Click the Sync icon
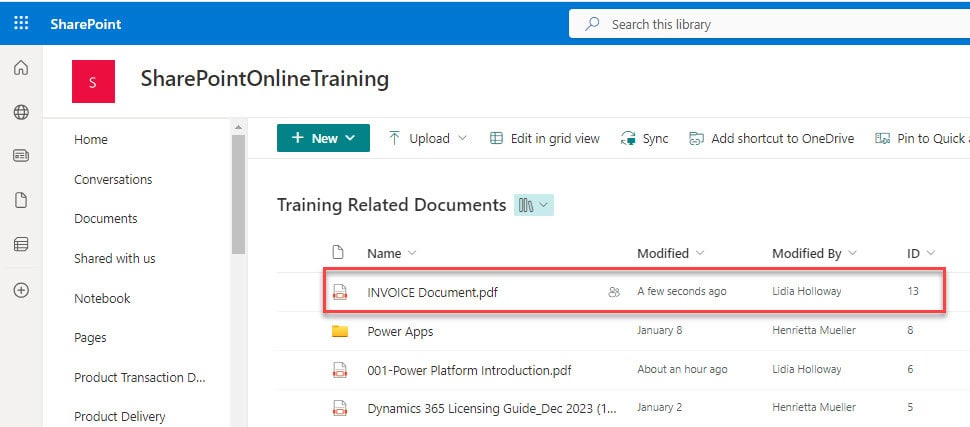The image size is (970, 427). pyautogui.click(x=629, y=138)
